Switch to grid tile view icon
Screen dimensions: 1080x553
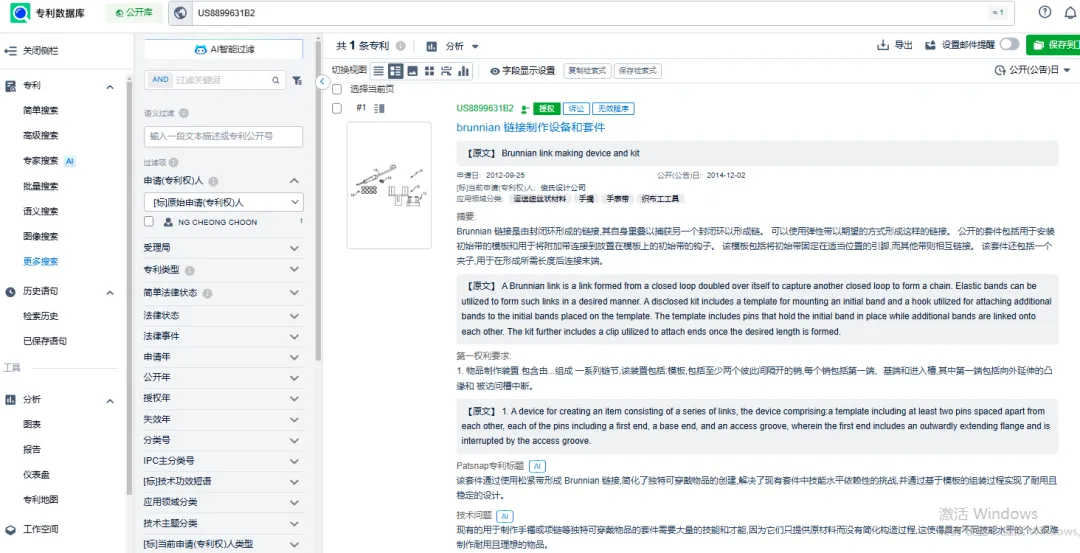coord(429,70)
